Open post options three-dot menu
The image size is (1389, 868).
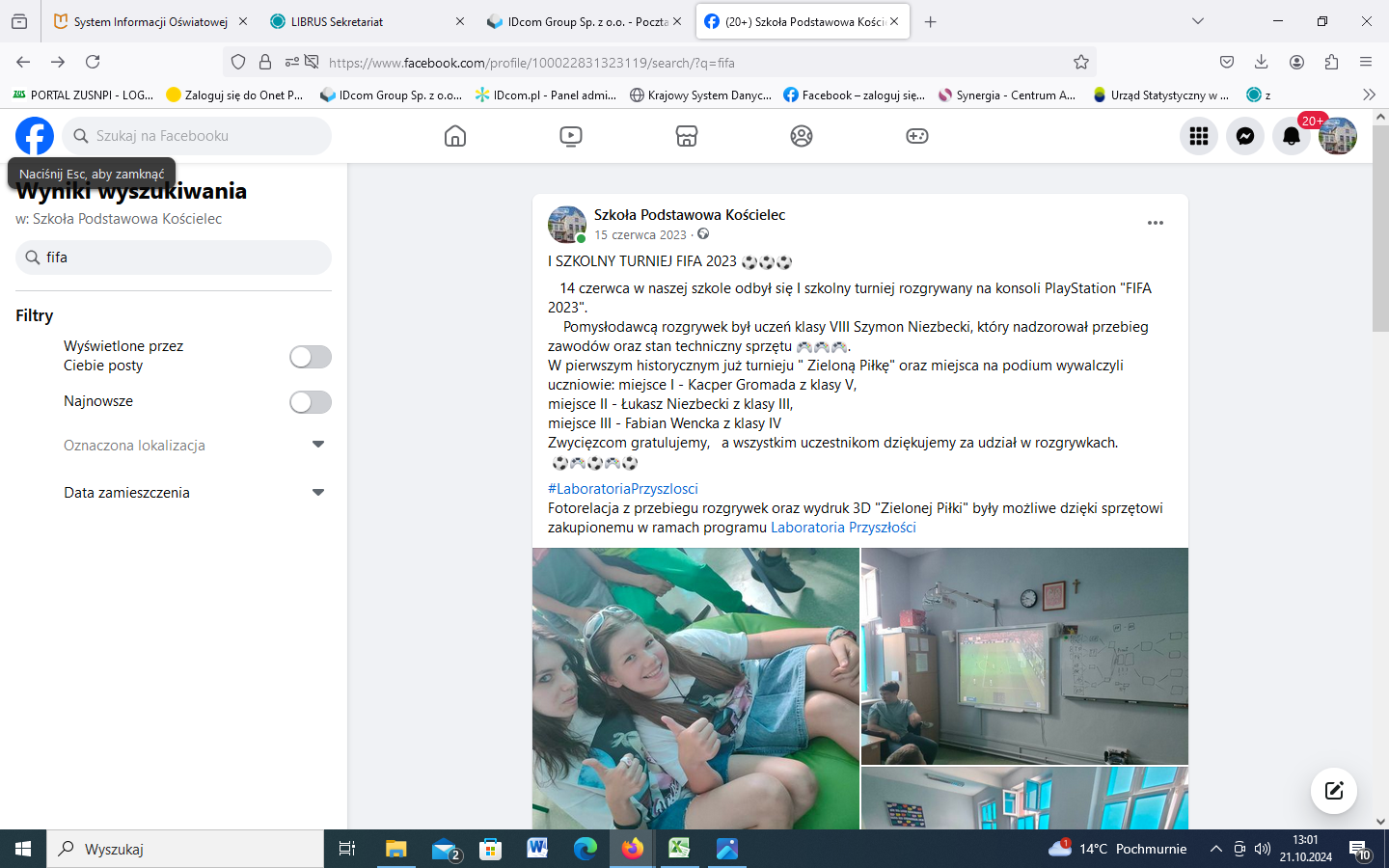1155,223
